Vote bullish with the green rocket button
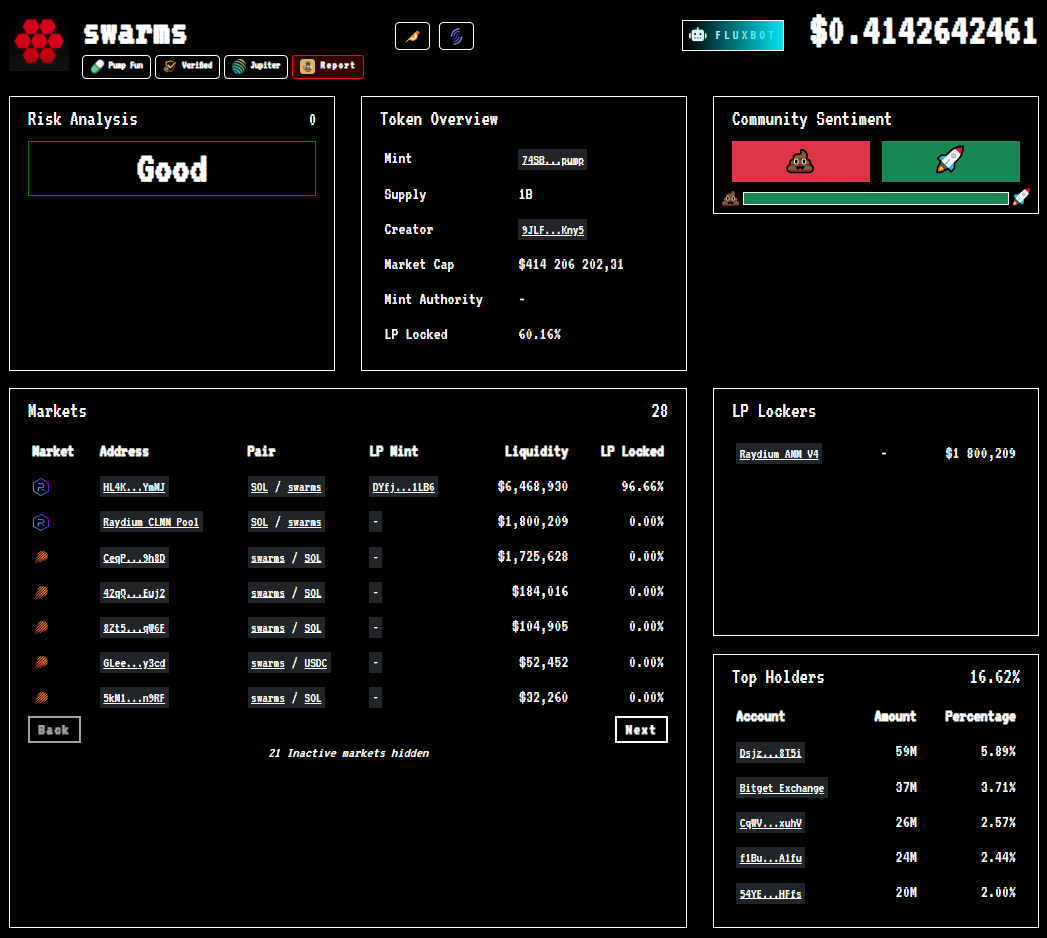 coord(951,162)
